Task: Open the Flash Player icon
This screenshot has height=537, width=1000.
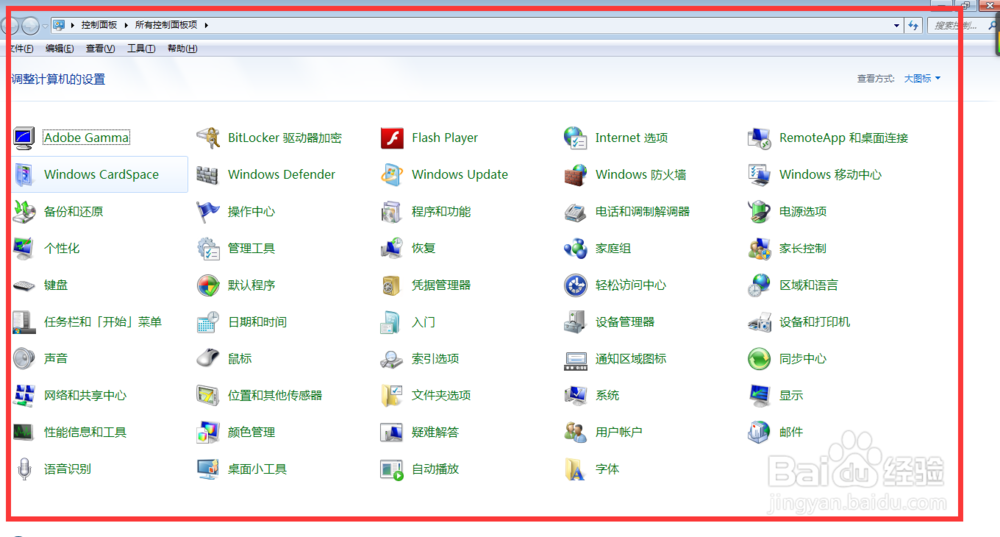Action: (x=392, y=138)
